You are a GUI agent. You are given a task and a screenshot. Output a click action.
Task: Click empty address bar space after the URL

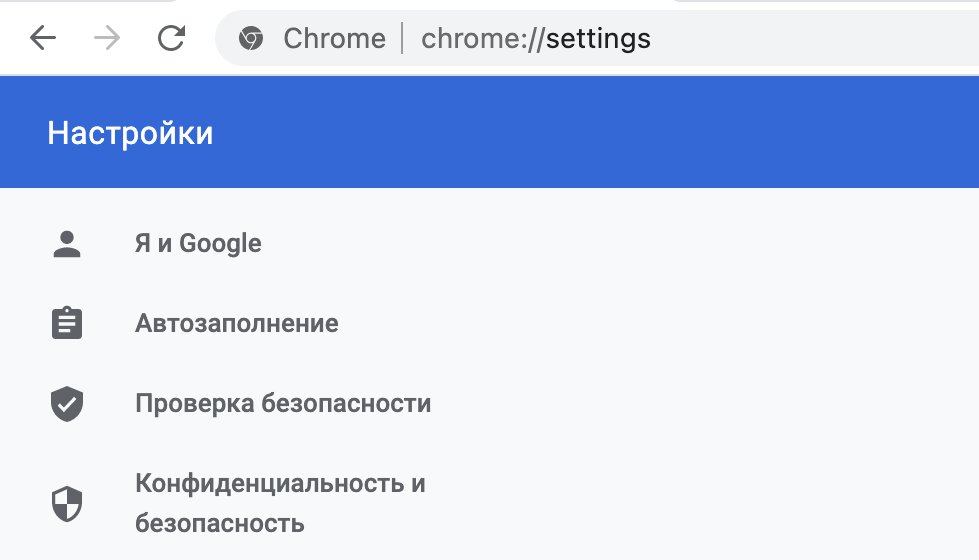coord(820,39)
